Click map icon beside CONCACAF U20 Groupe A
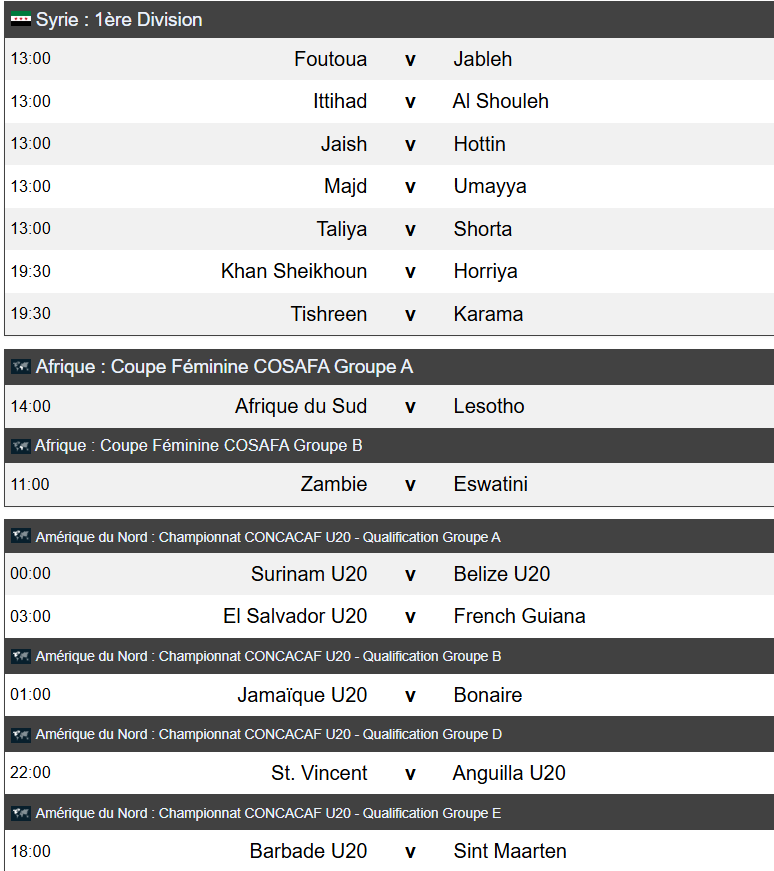 coord(21,537)
